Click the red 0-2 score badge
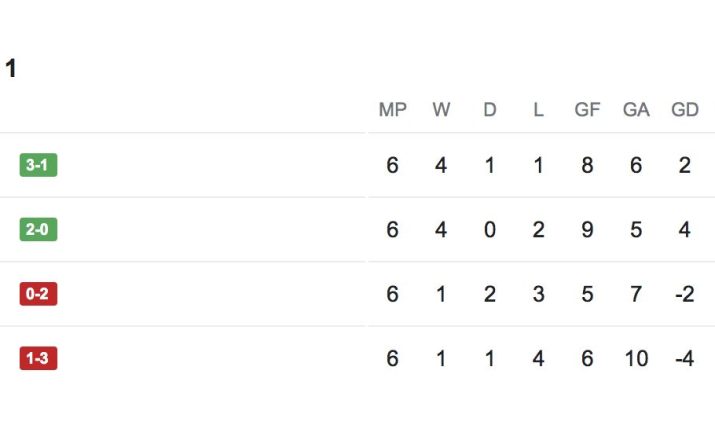715x429 pixels. pos(38,294)
